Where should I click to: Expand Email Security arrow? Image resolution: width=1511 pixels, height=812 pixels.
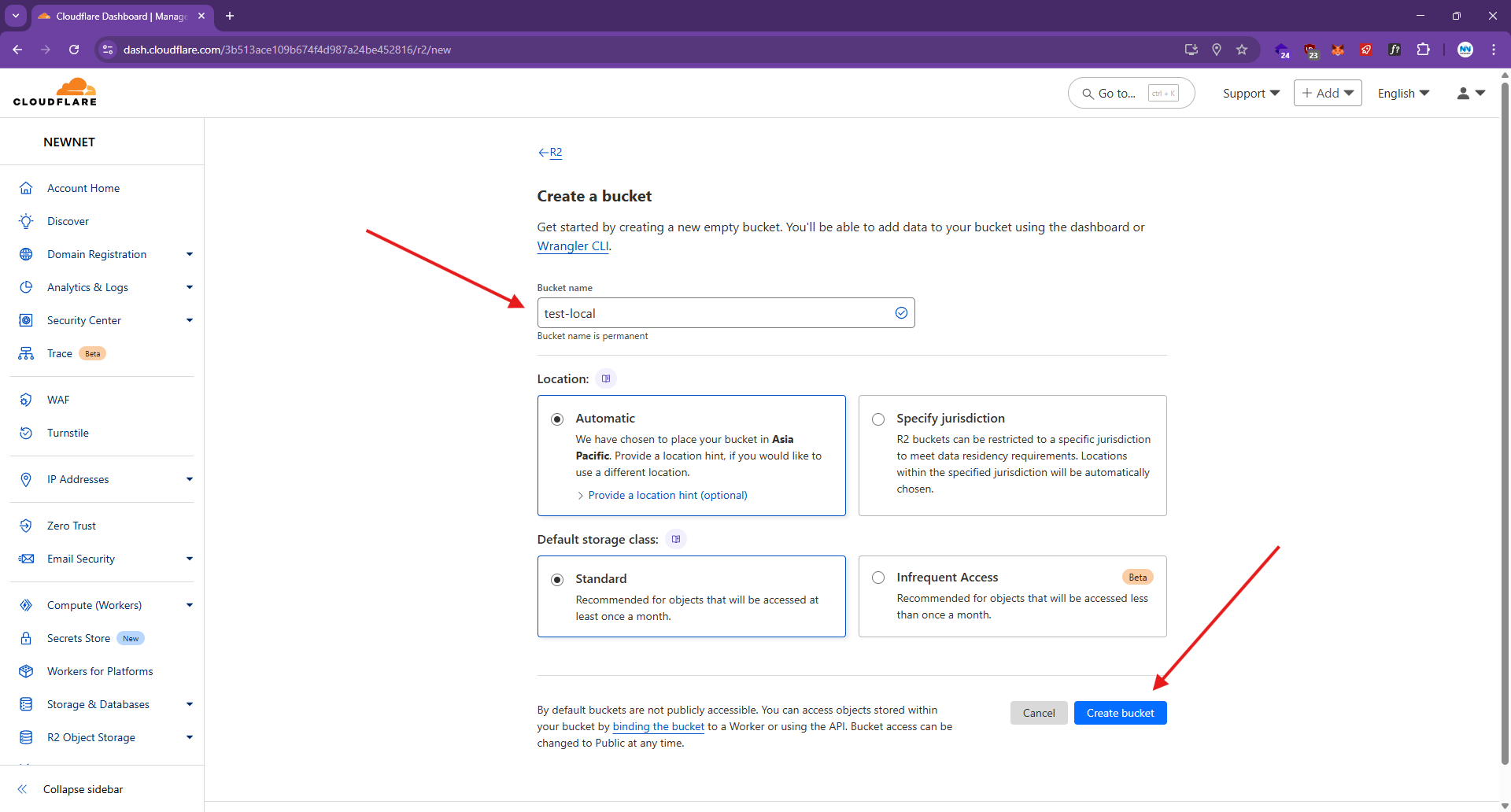190,559
